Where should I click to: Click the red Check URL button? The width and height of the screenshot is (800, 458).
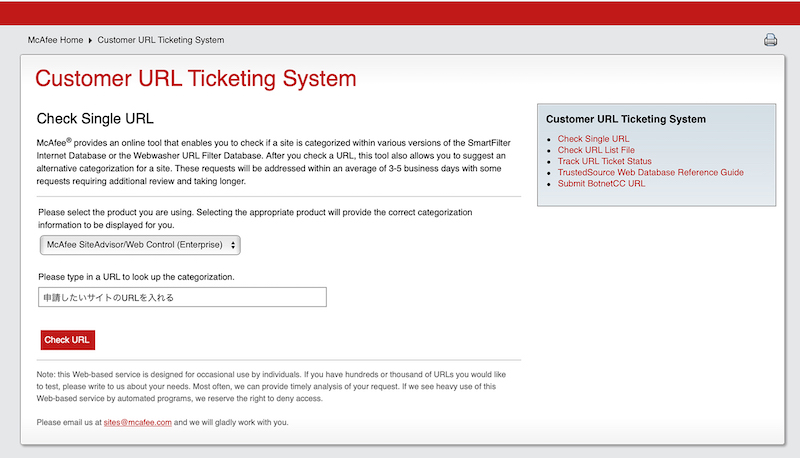click(x=67, y=340)
